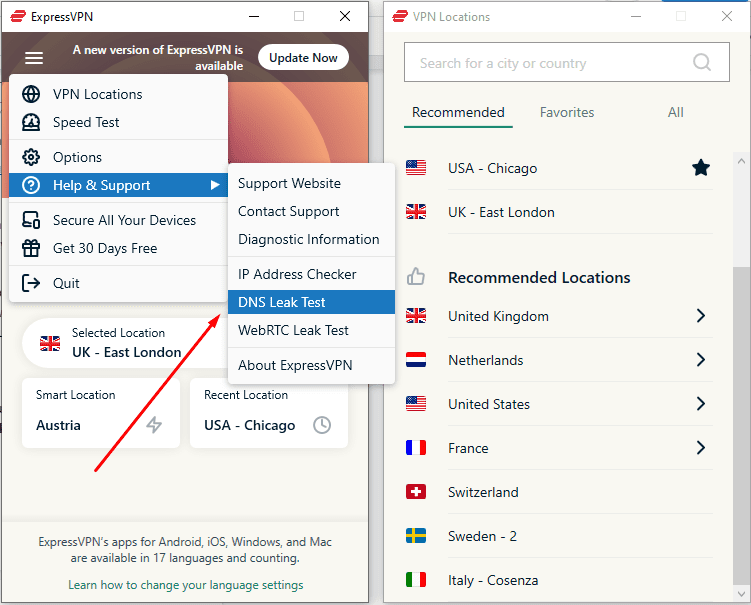This screenshot has width=751, height=605.
Task: Click the Options gear icon
Action: click(31, 157)
